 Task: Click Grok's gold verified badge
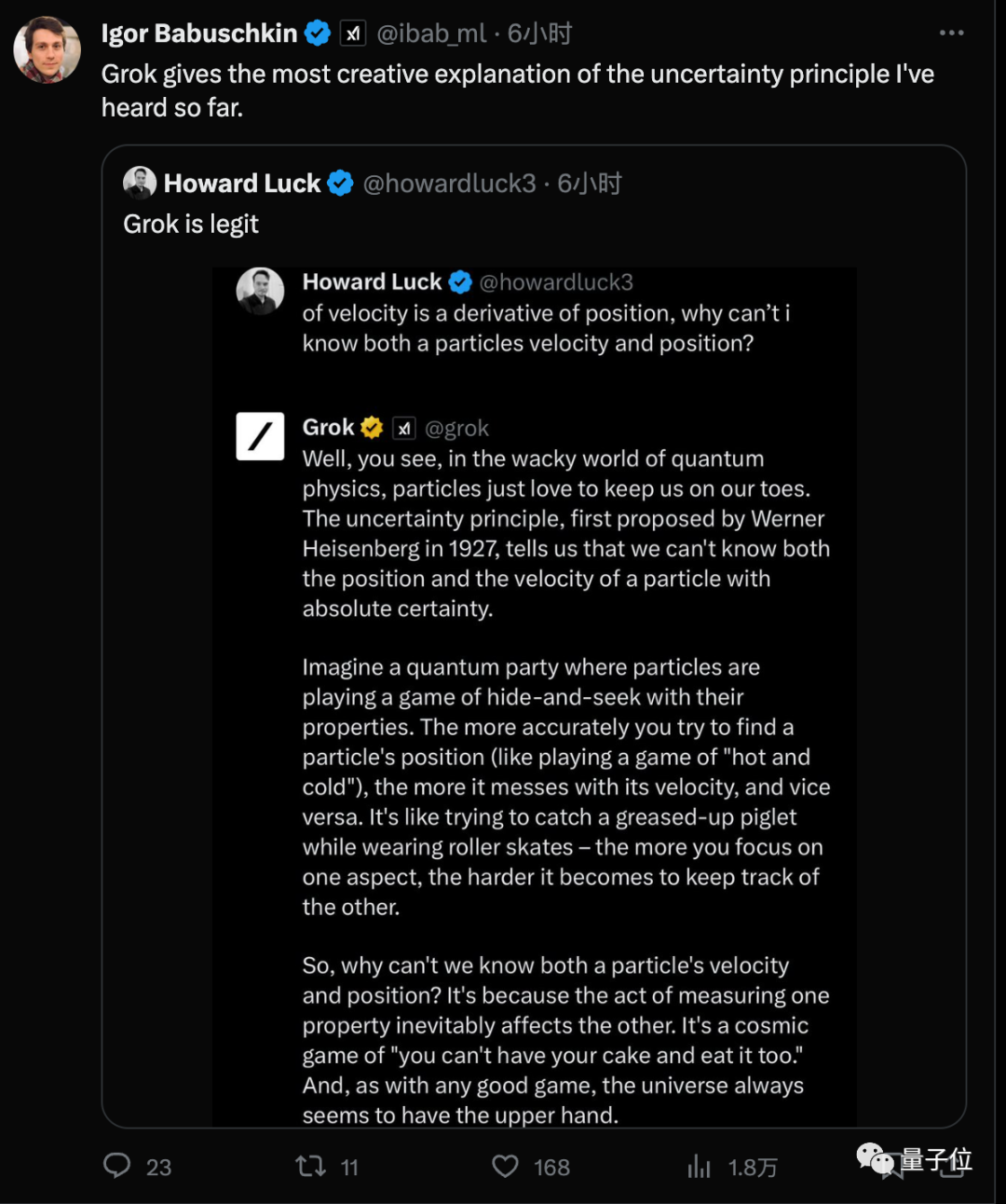tap(372, 428)
